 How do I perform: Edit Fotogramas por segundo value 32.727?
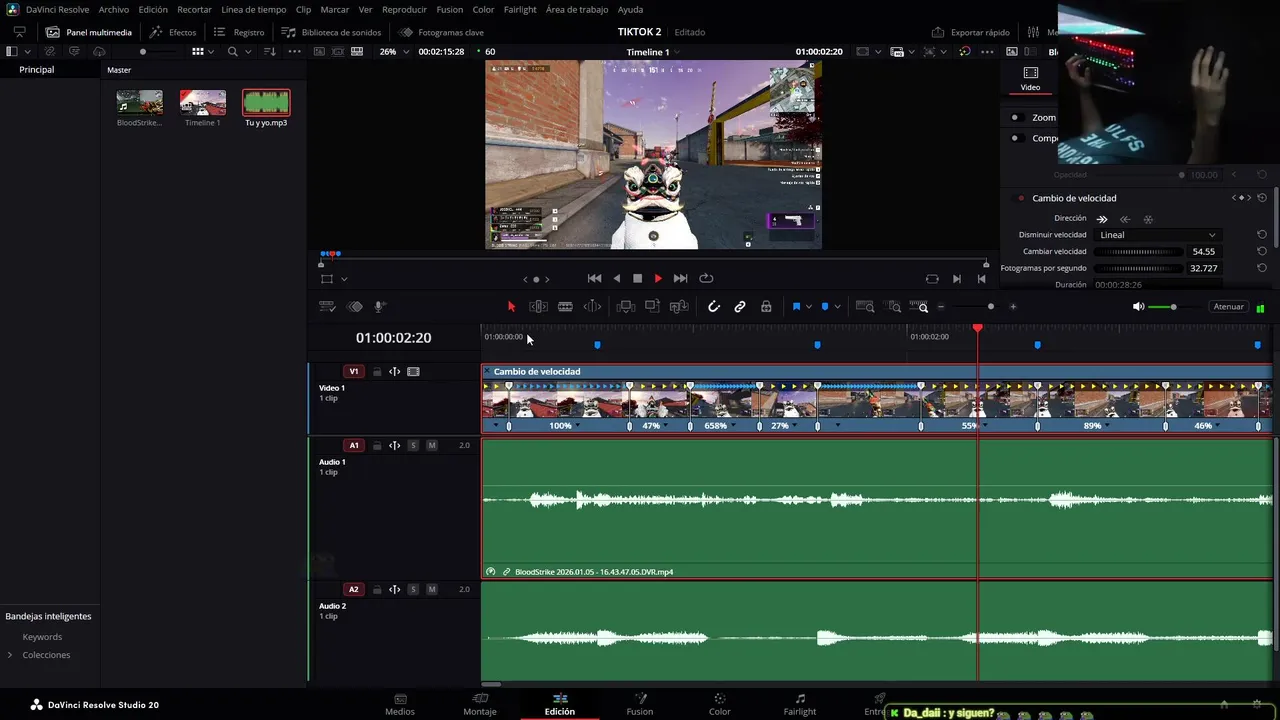click(x=1204, y=268)
